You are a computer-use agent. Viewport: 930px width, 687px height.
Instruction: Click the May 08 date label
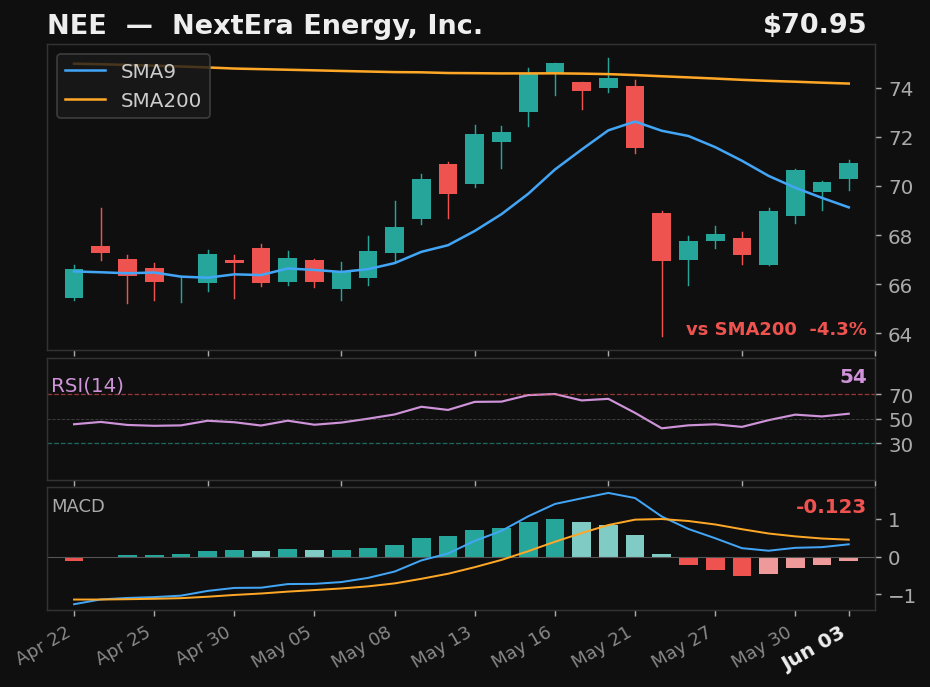(x=362, y=647)
